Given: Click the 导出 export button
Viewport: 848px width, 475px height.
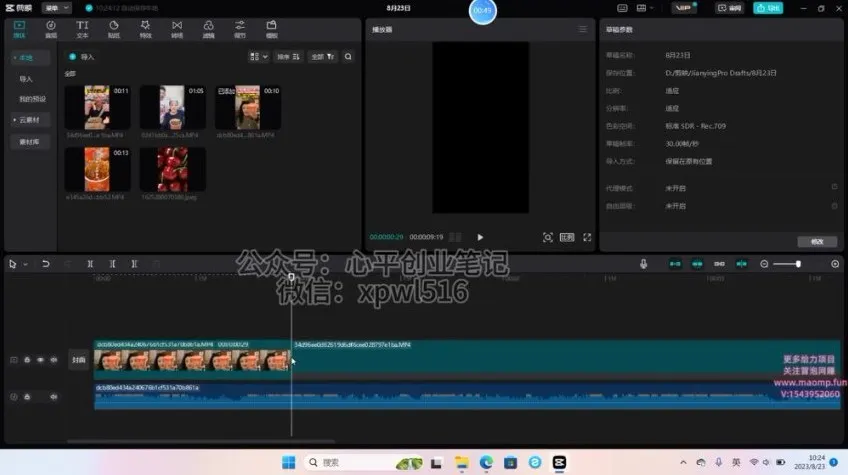Looking at the screenshot, I should pyautogui.click(x=768, y=8).
